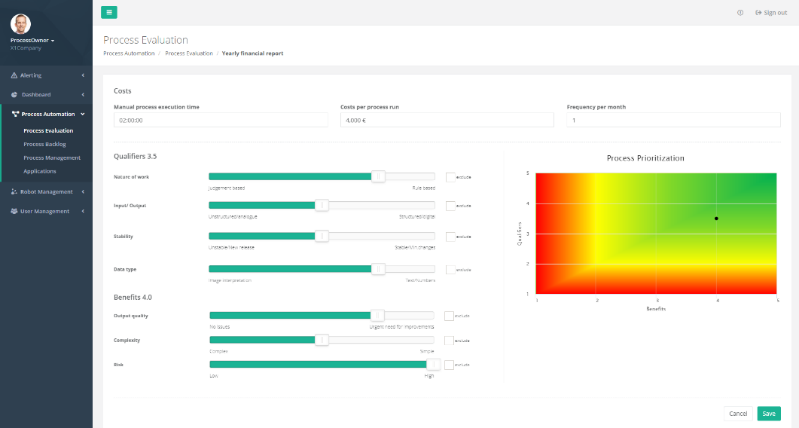Go to Applications in the sidebar submenu

[40, 171]
